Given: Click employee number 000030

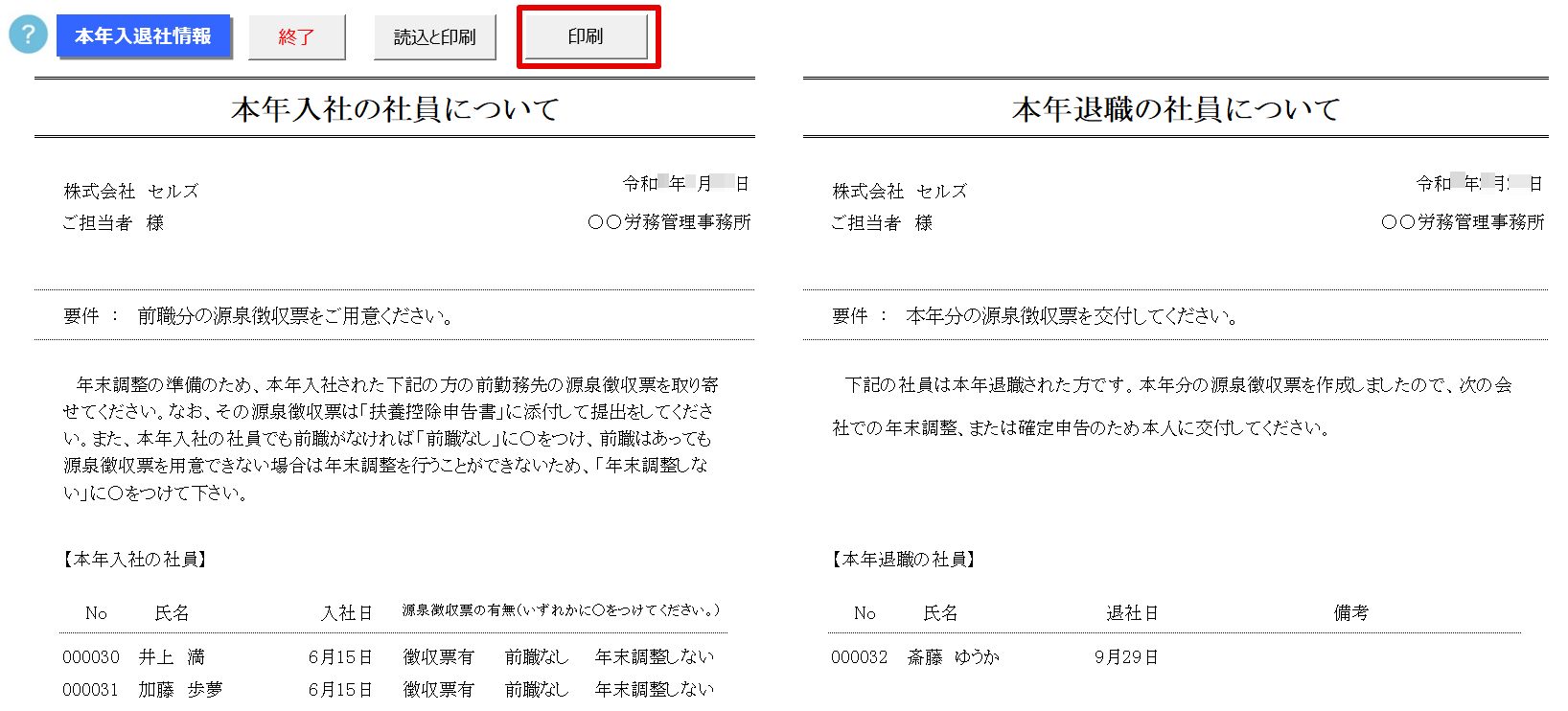Looking at the screenshot, I should [91, 657].
